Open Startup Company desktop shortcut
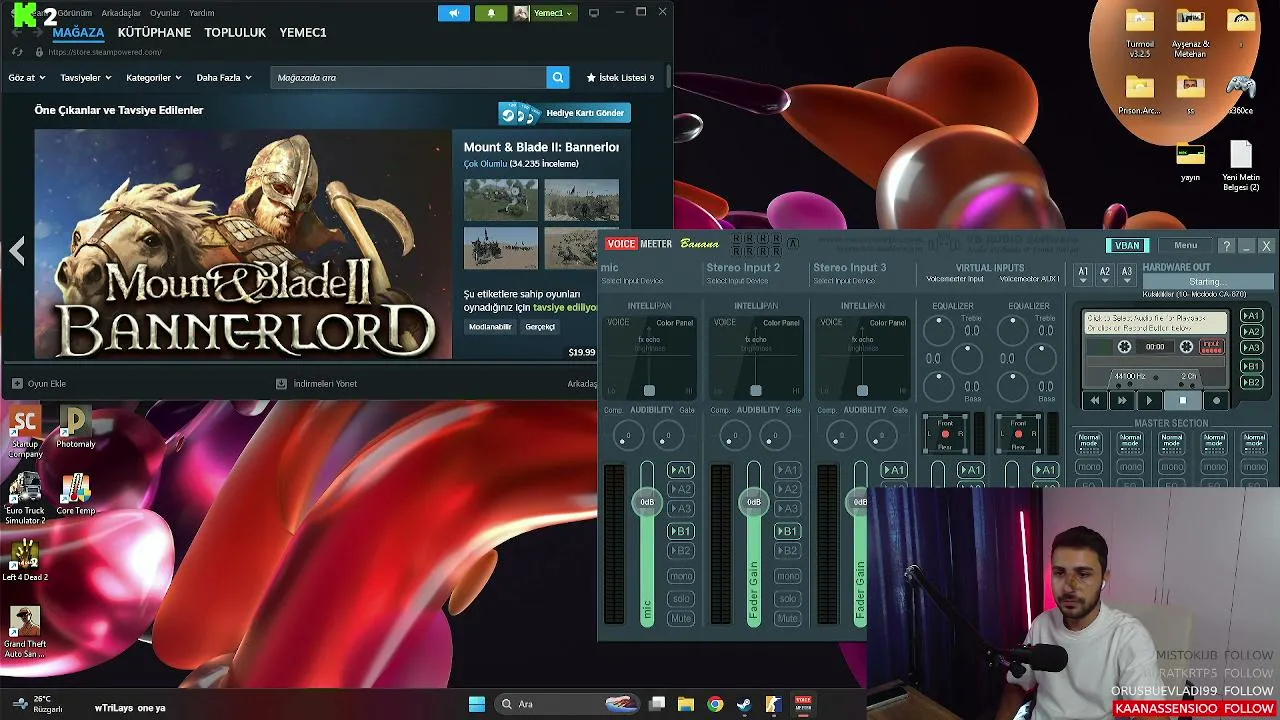This screenshot has height=720, width=1280. point(25,432)
